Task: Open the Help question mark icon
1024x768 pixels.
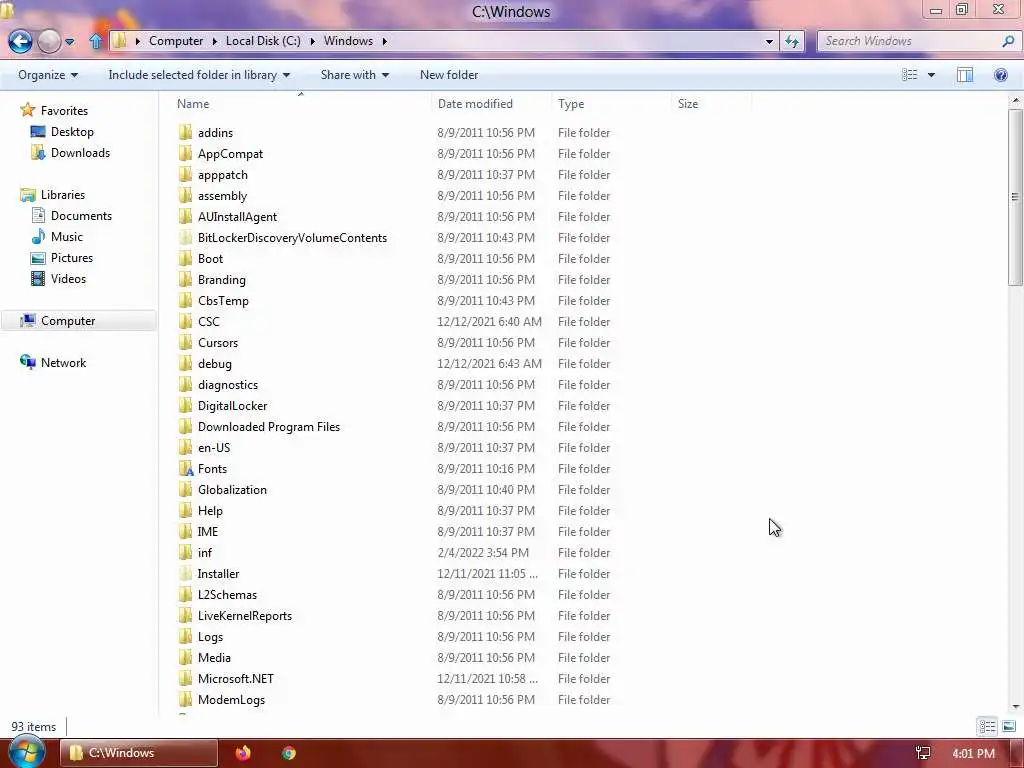Action: [x=1000, y=75]
